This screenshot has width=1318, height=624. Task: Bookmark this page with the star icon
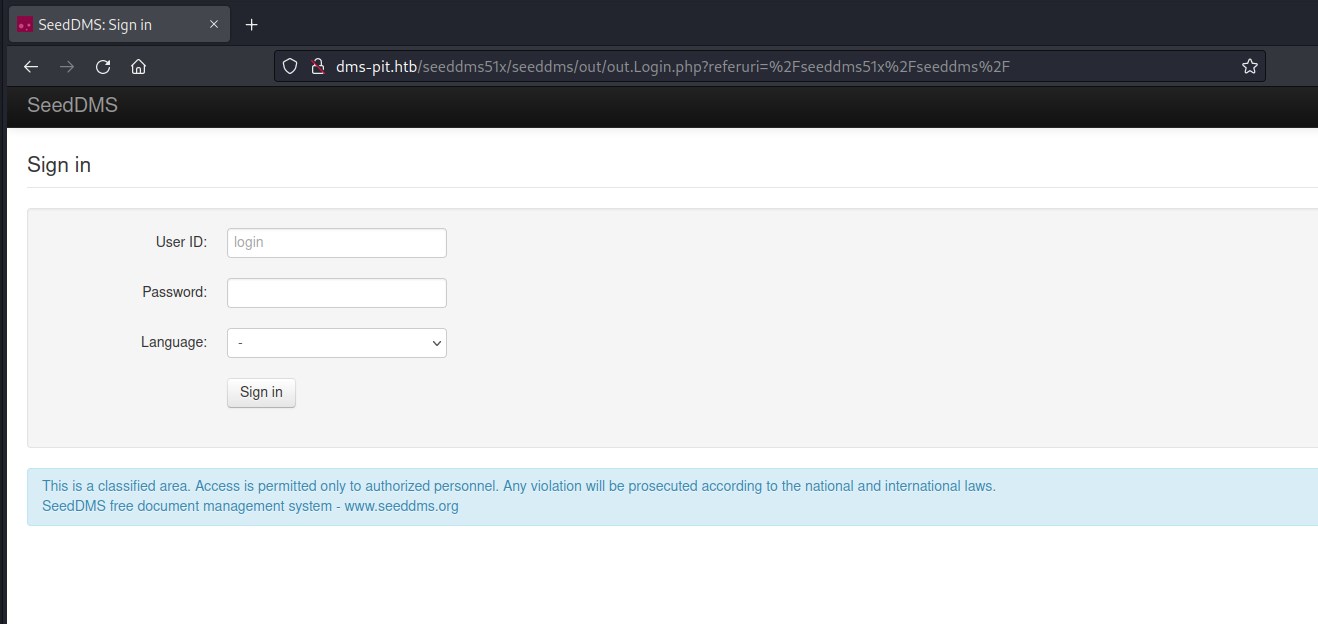pyautogui.click(x=1249, y=67)
